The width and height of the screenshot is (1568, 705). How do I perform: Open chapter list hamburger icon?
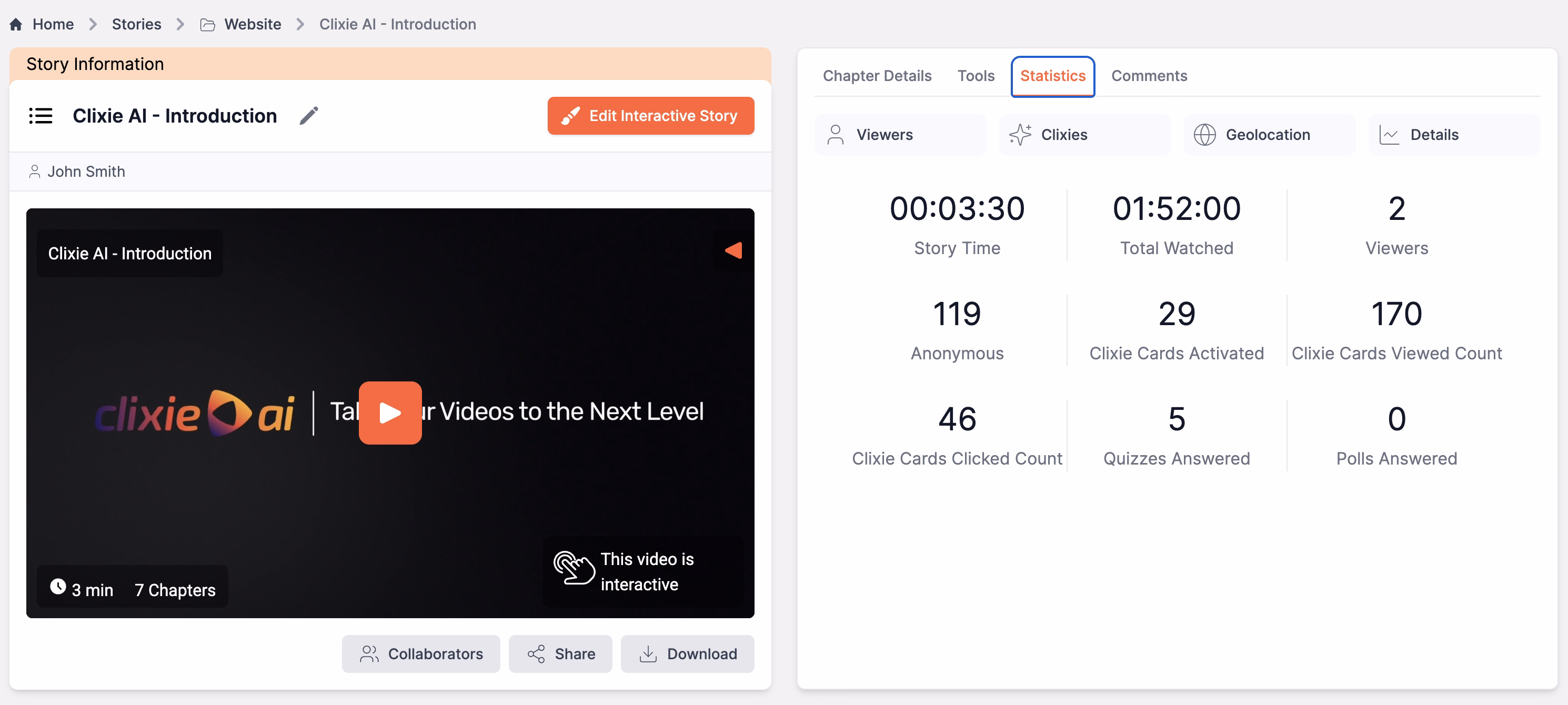(x=41, y=116)
